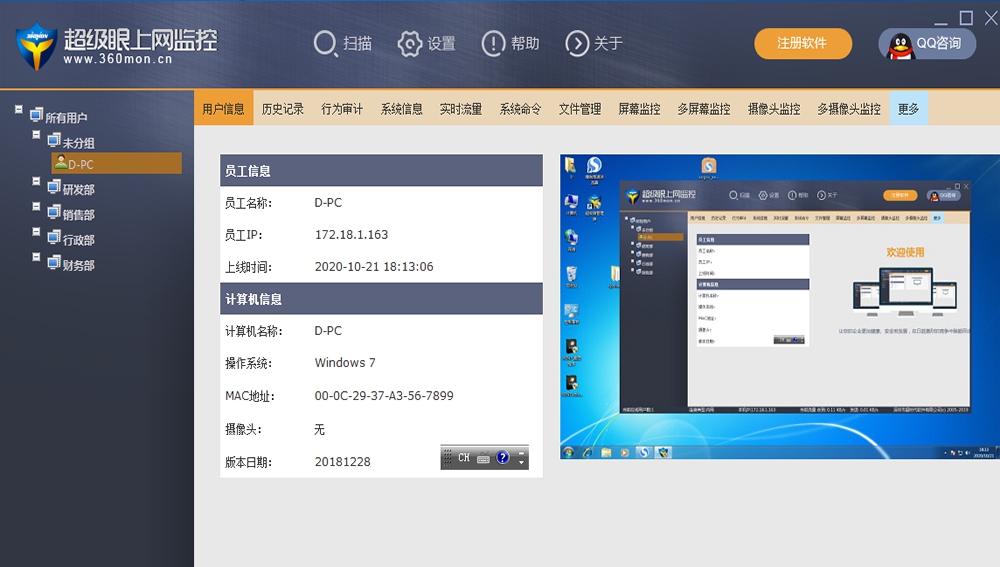Click the remote desktop screenshot preview
This screenshot has height=567, width=1000.
click(780, 307)
